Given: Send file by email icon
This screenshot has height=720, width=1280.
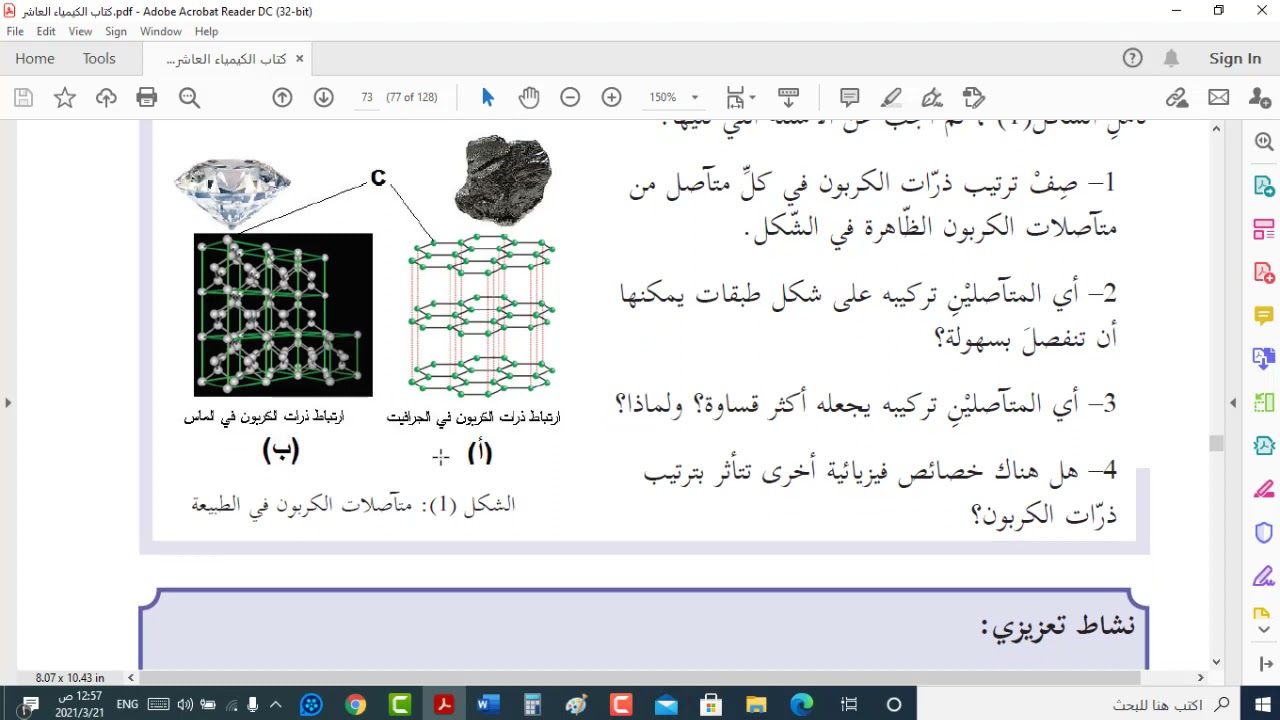Looking at the screenshot, I should [1218, 97].
